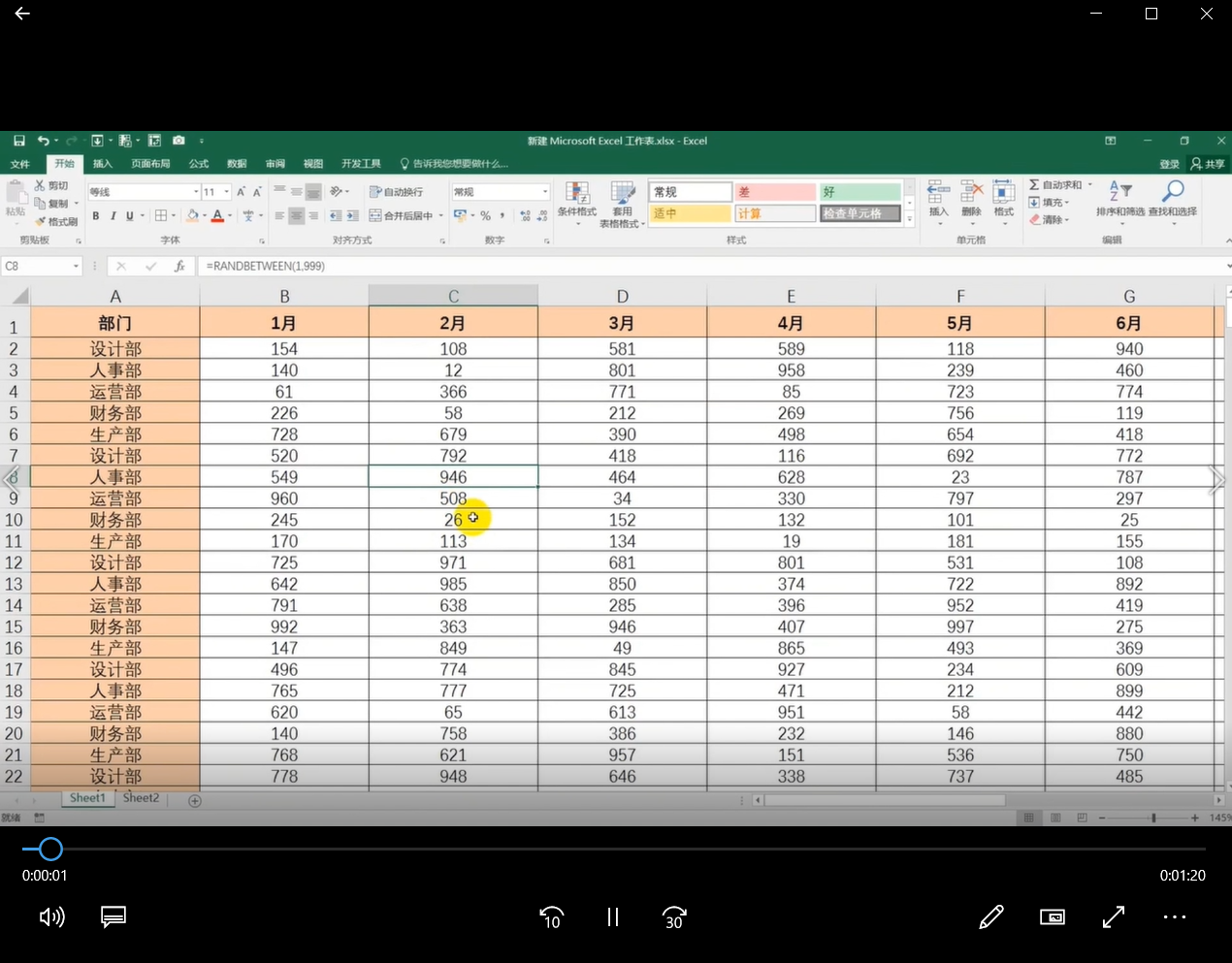Click the 共享 share button

(x=1208, y=164)
